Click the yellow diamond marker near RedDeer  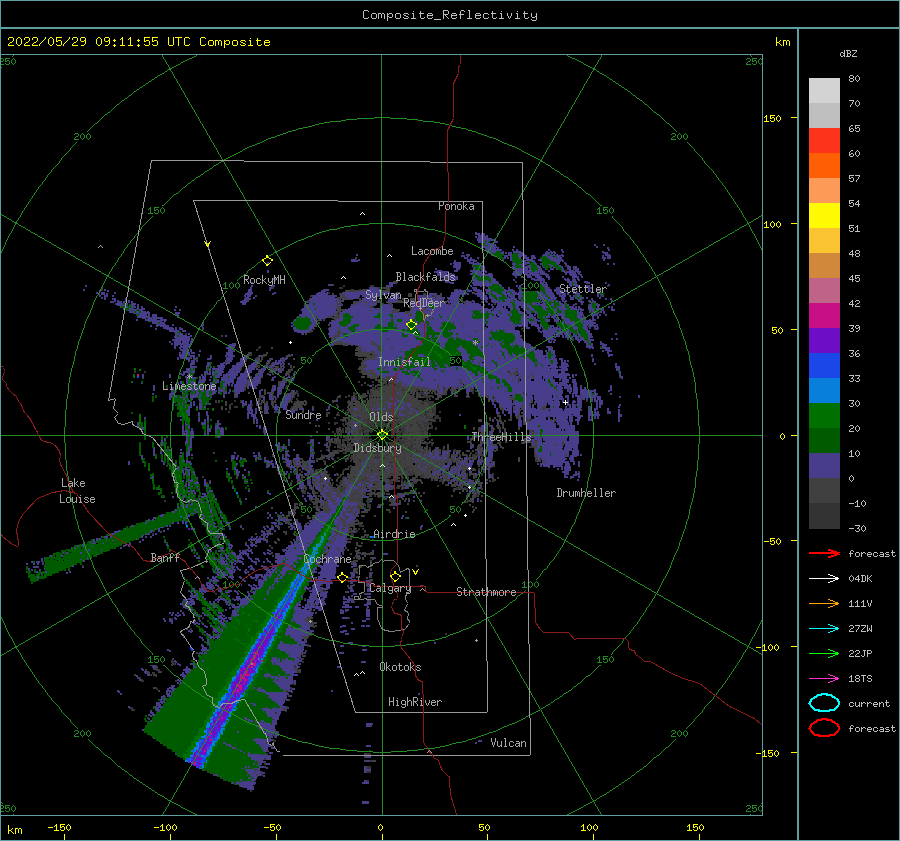point(411,325)
